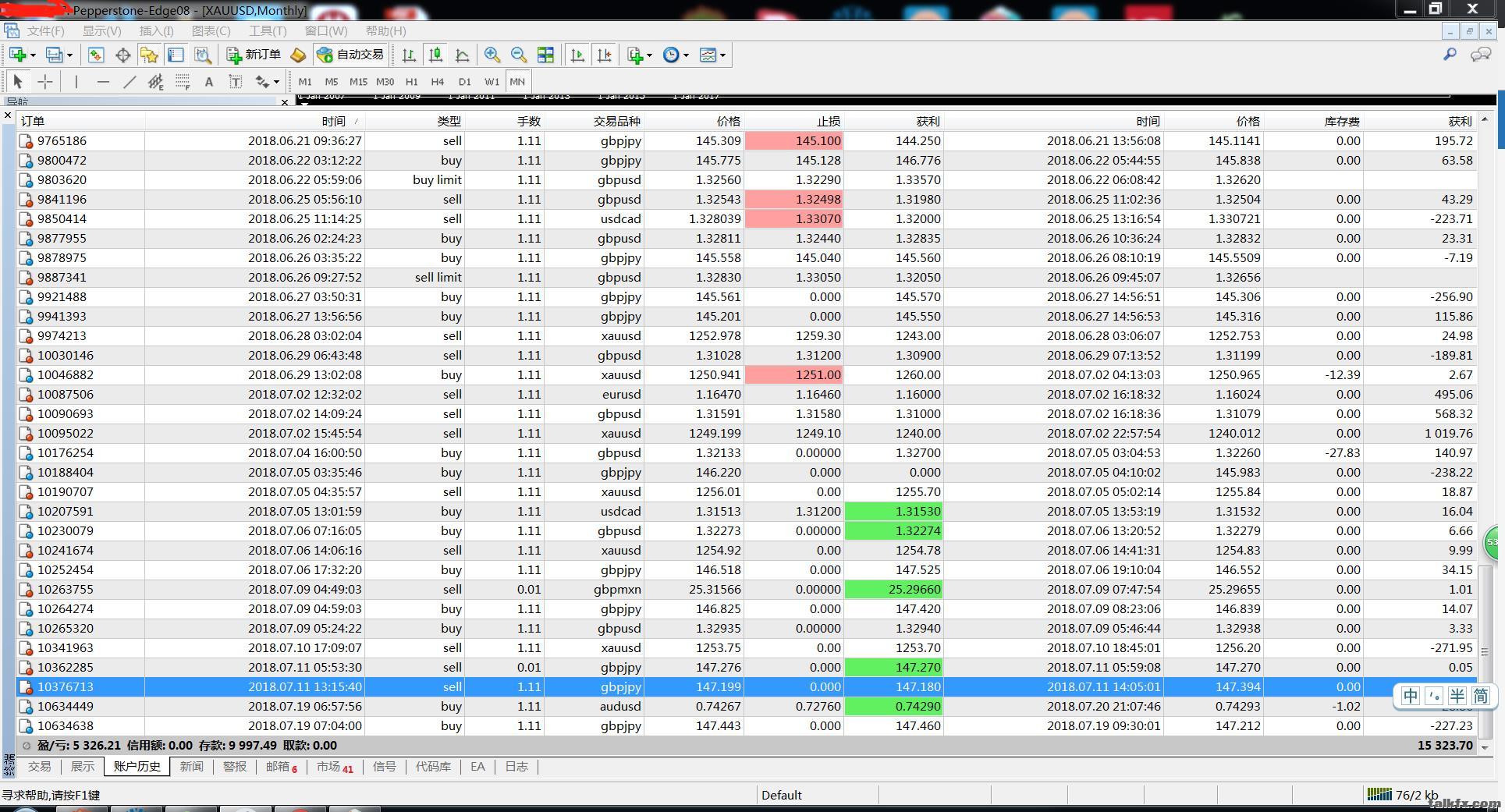This screenshot has width=1505, height=812.
Task: Open the 图表(C) menu
Action: coord(211,30)
